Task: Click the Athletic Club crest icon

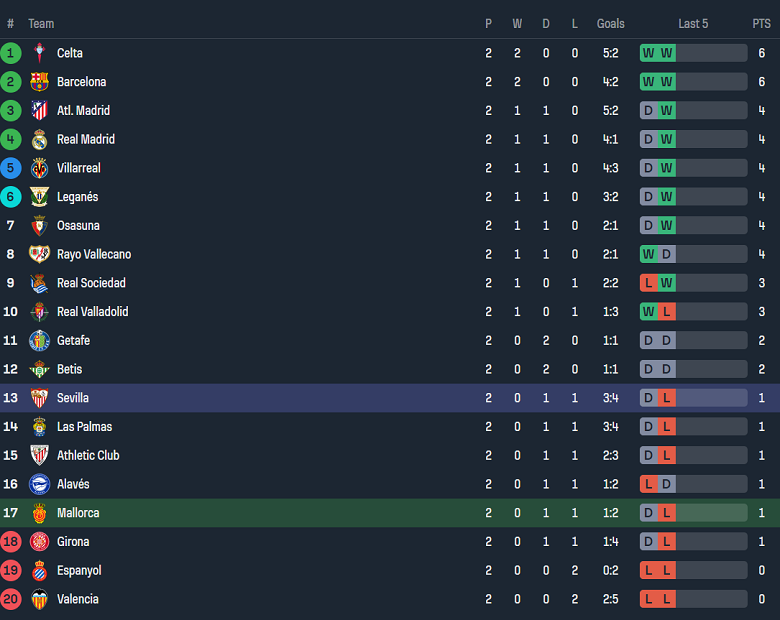Action: (x=39, y=455)
